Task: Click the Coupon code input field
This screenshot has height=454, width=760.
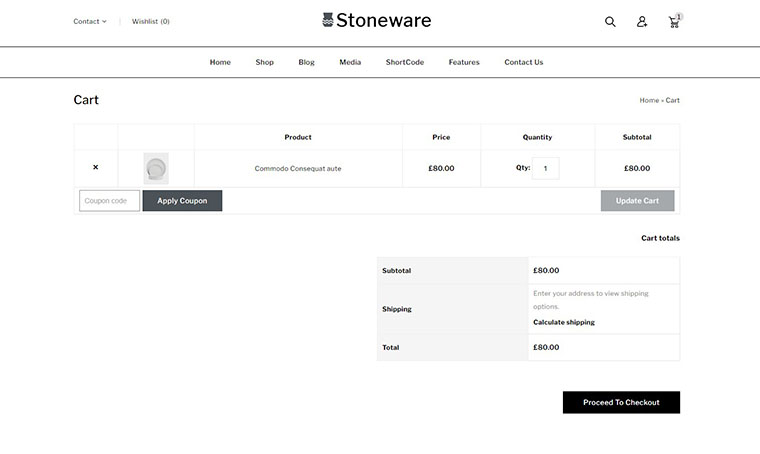Action: tap(110, 201)
